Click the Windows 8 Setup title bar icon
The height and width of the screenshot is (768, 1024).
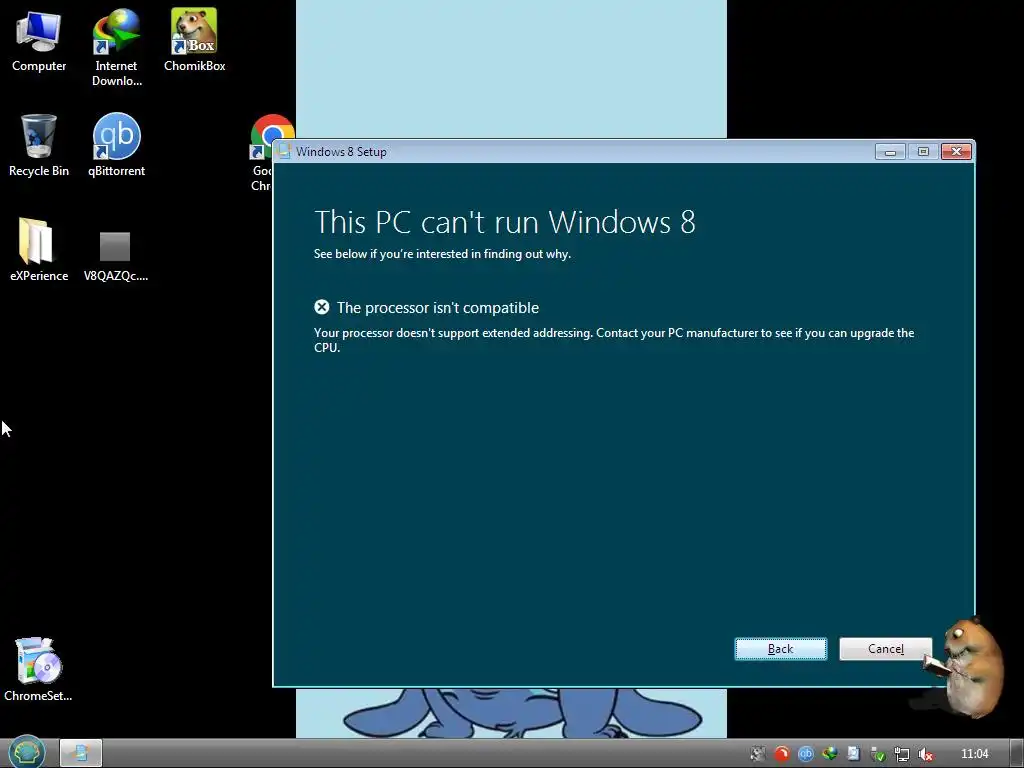284,152
